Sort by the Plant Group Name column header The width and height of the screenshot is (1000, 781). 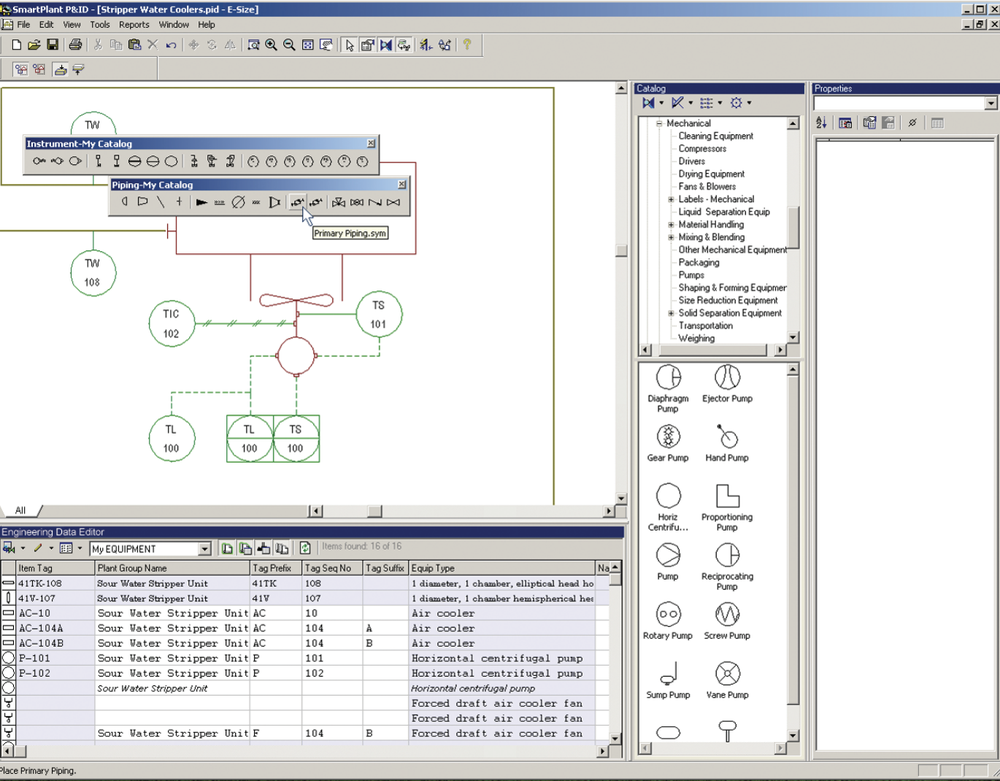coord(172,567)
